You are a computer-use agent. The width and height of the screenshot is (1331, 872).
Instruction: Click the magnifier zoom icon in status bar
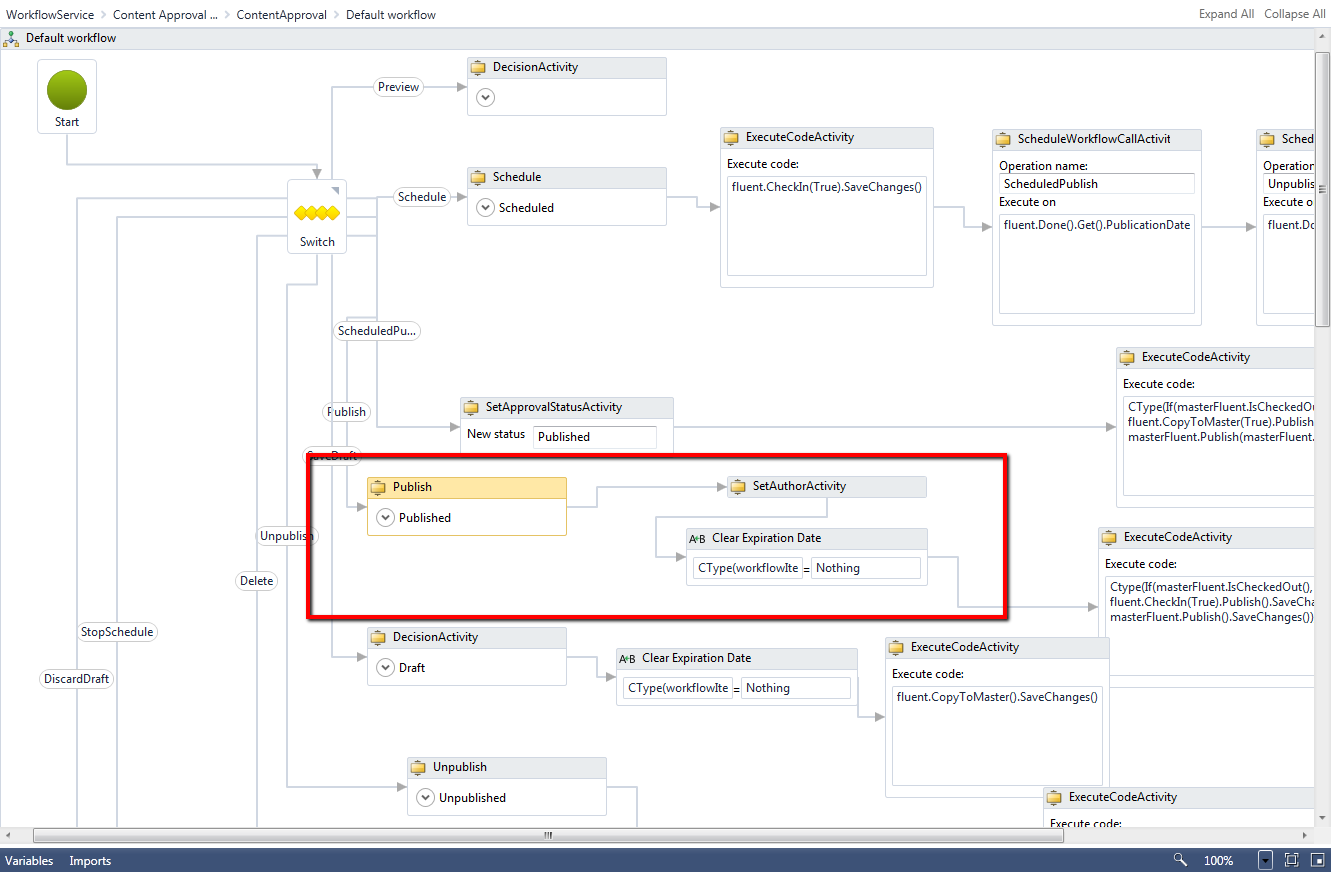(x=1180, y=860)
